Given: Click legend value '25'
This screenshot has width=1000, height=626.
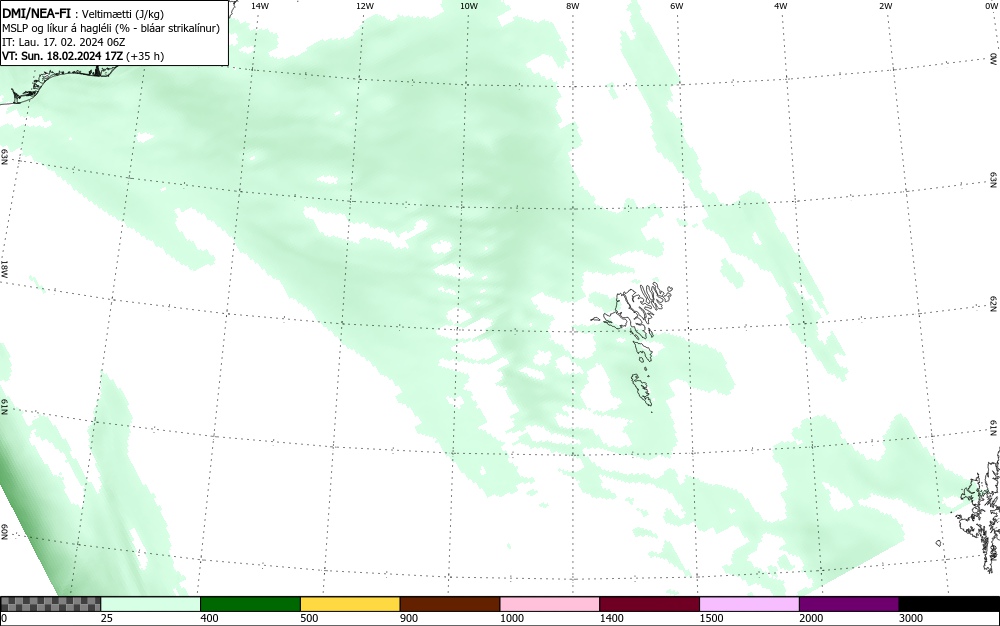Looking at the screenshot, I should (107, 618).
